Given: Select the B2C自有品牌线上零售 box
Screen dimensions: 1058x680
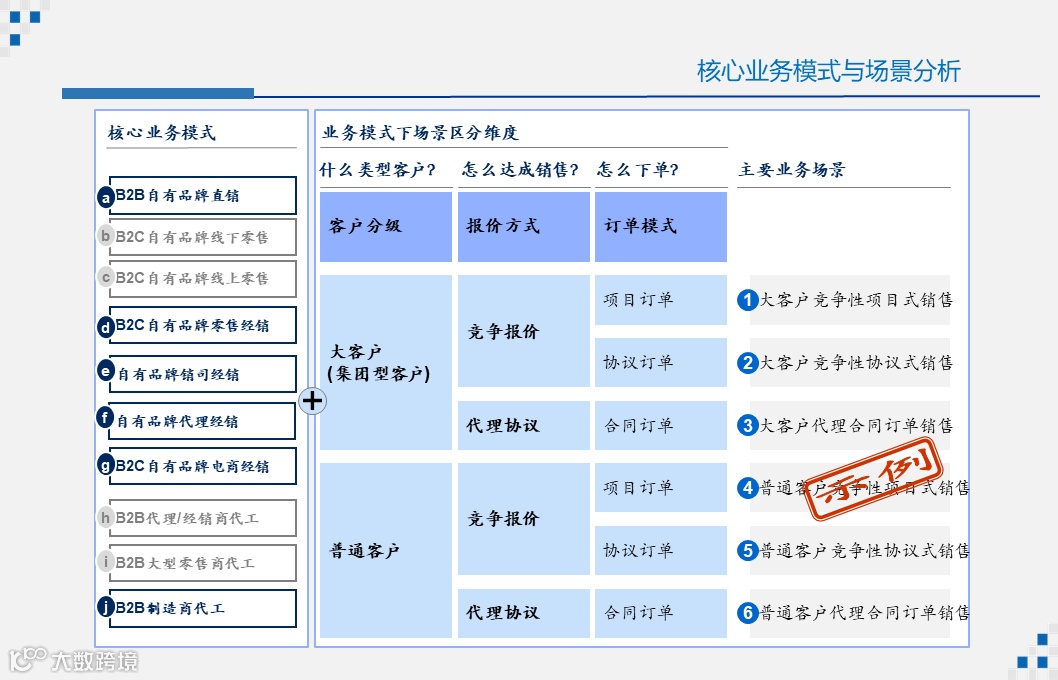Looking at the screenshot, I should (202, 278).
